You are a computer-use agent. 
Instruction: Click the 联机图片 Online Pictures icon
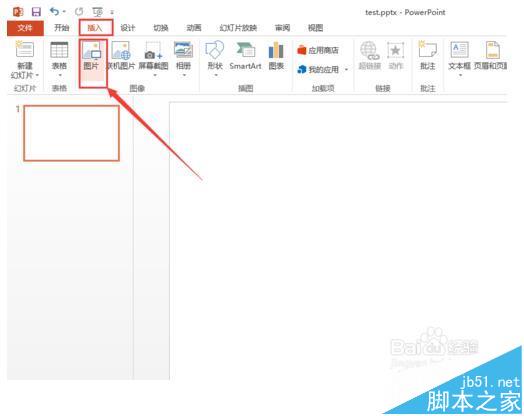121,50
